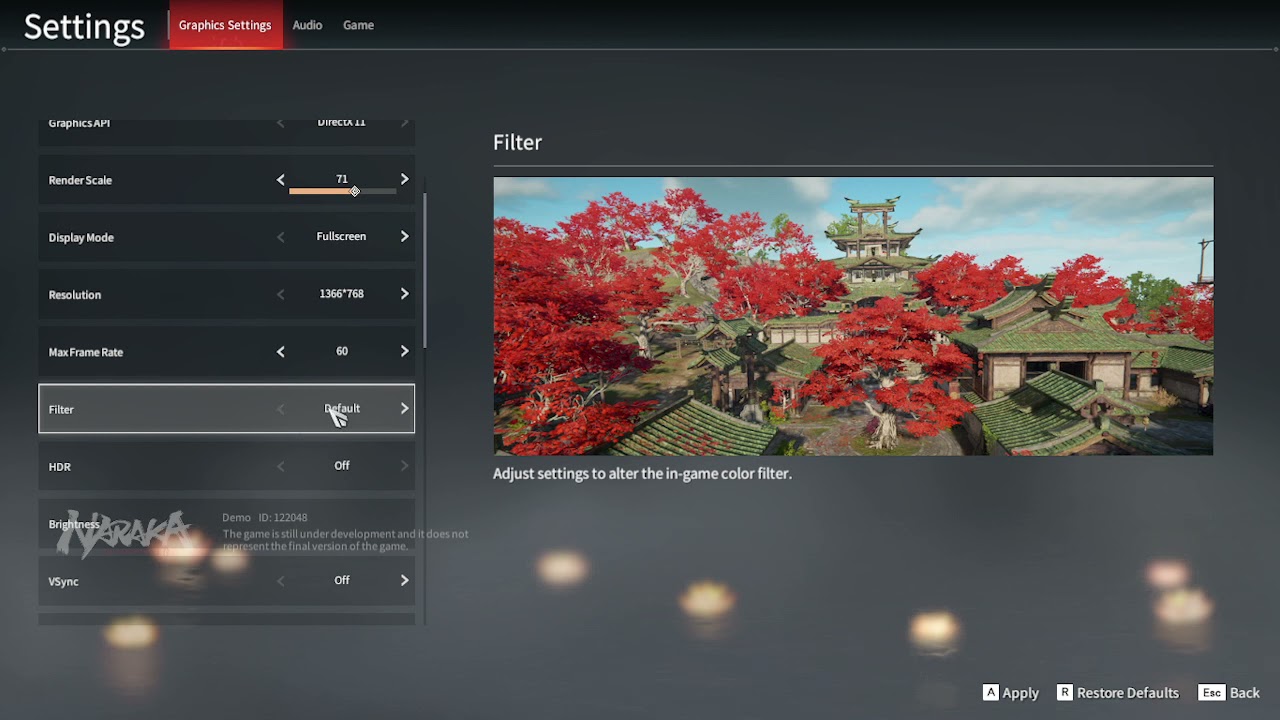Click the color filter description text
1280x720 pixels.
click(x=642, y=473)
